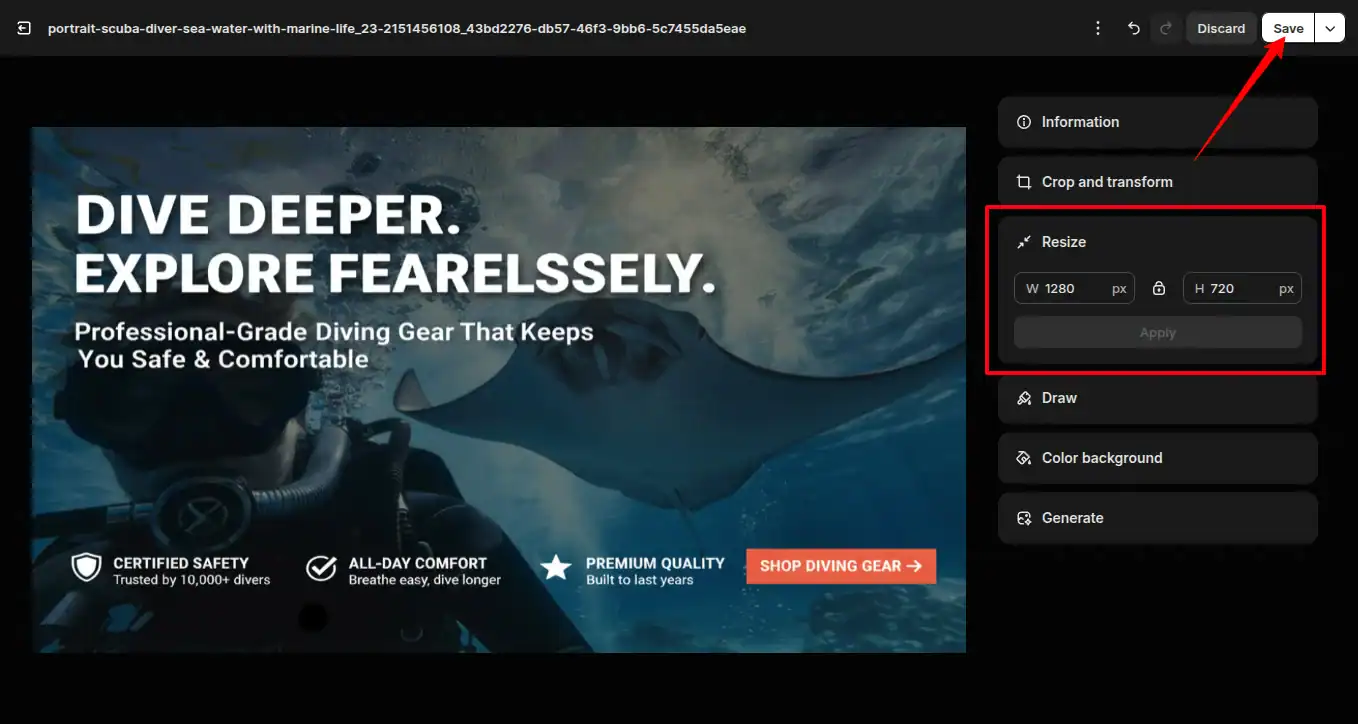Open the three-dot more options menu
This screenshot has width=1358, height=724.
[1098, 29]
